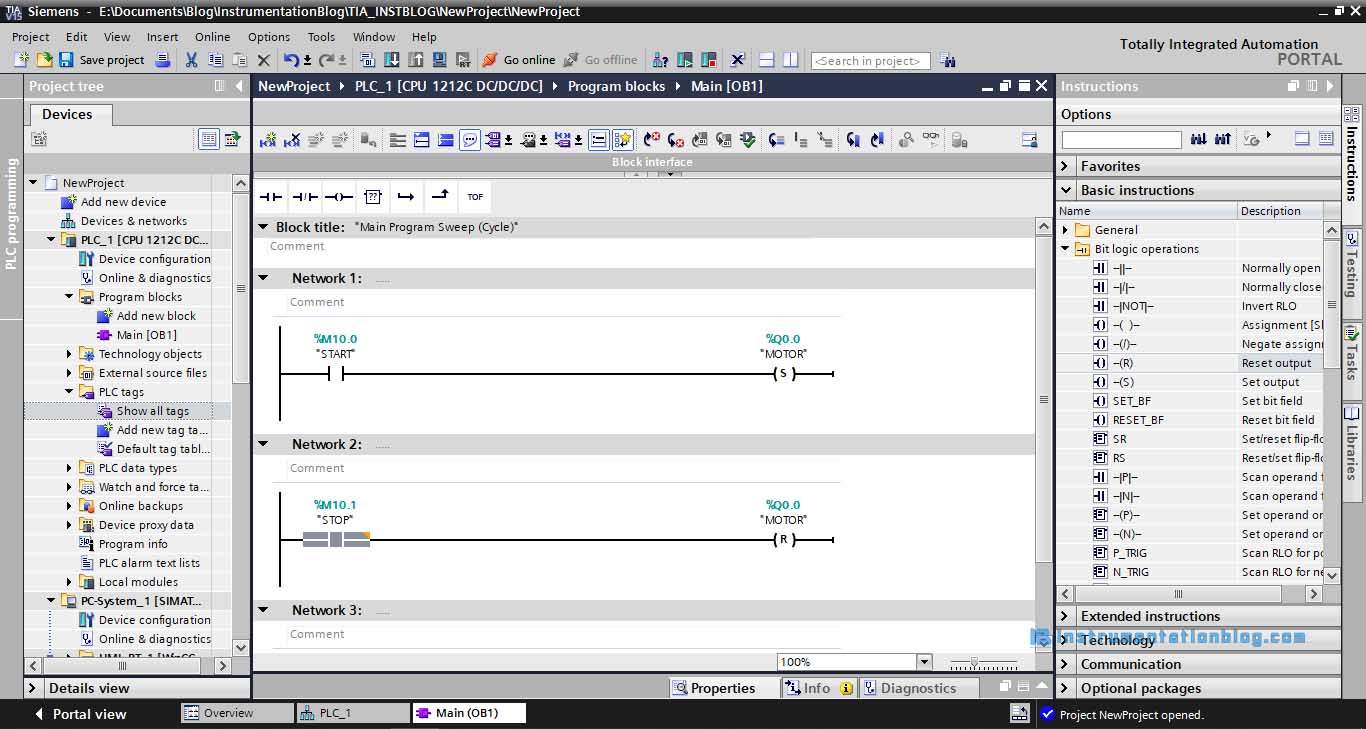Click the Close branch icon in favorites bar
The width and height of the screenshot is (1366, 729).
click(440, 197)
